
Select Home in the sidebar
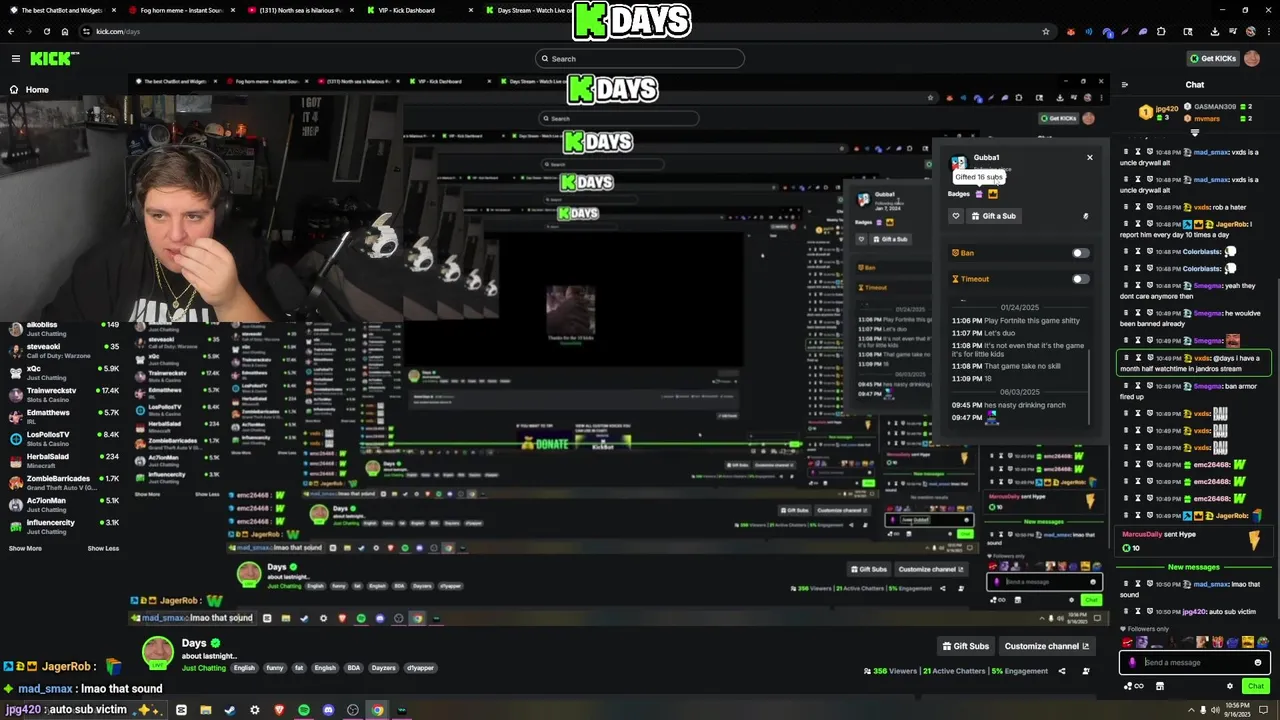(36, 90)
